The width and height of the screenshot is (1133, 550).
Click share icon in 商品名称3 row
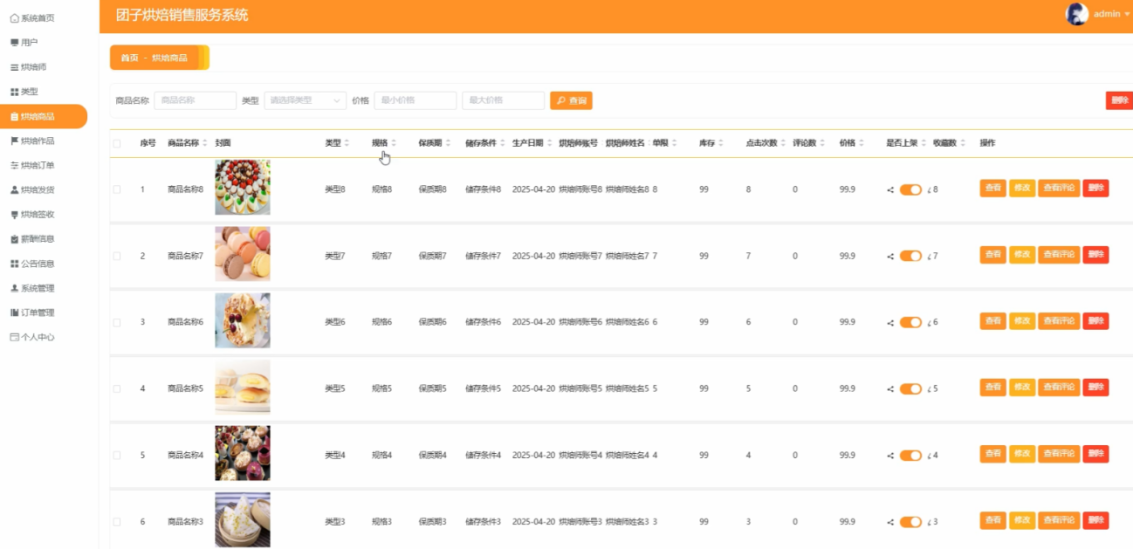890,523
